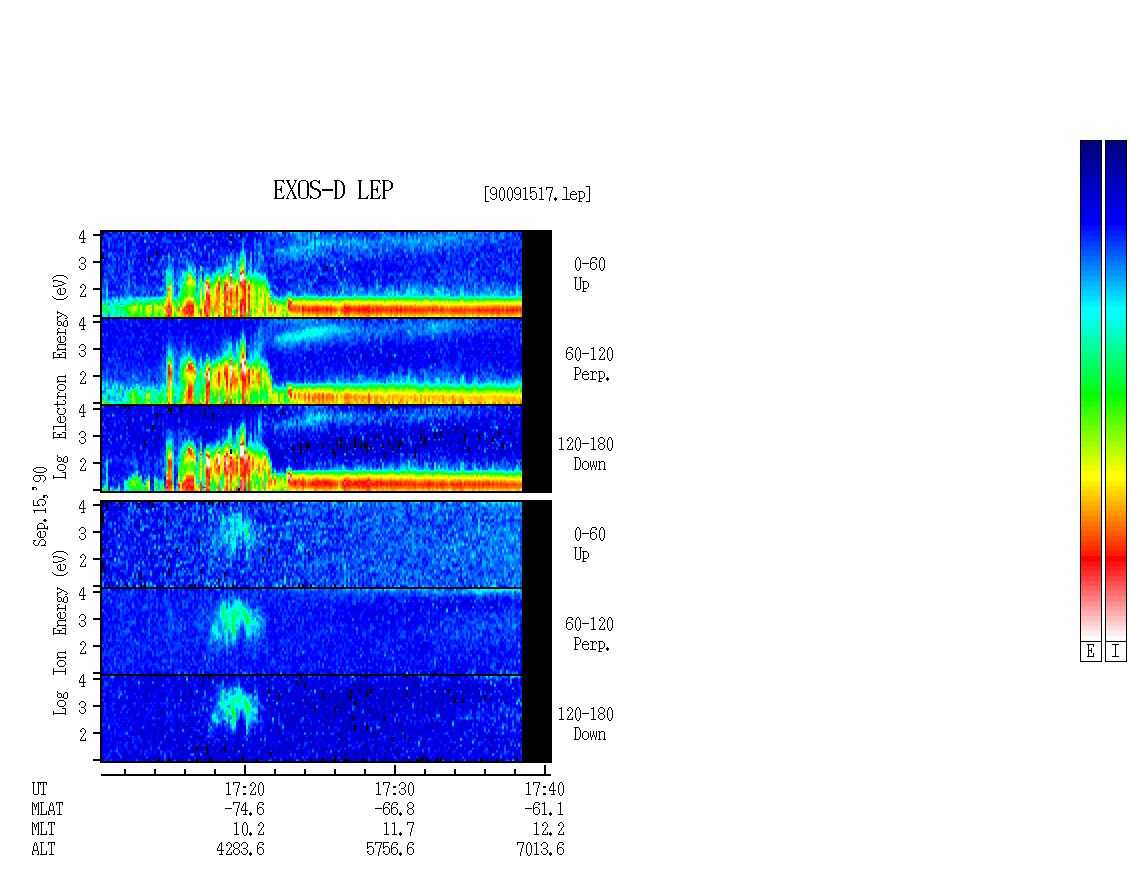The width and height of the screenshot is (1130, 875).
Task: Click the MLT value 12.2
Action: point(548,830)
